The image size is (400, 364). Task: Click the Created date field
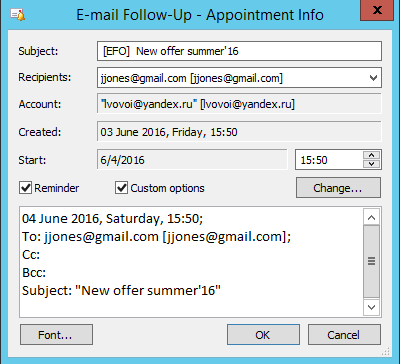[239, 132]
